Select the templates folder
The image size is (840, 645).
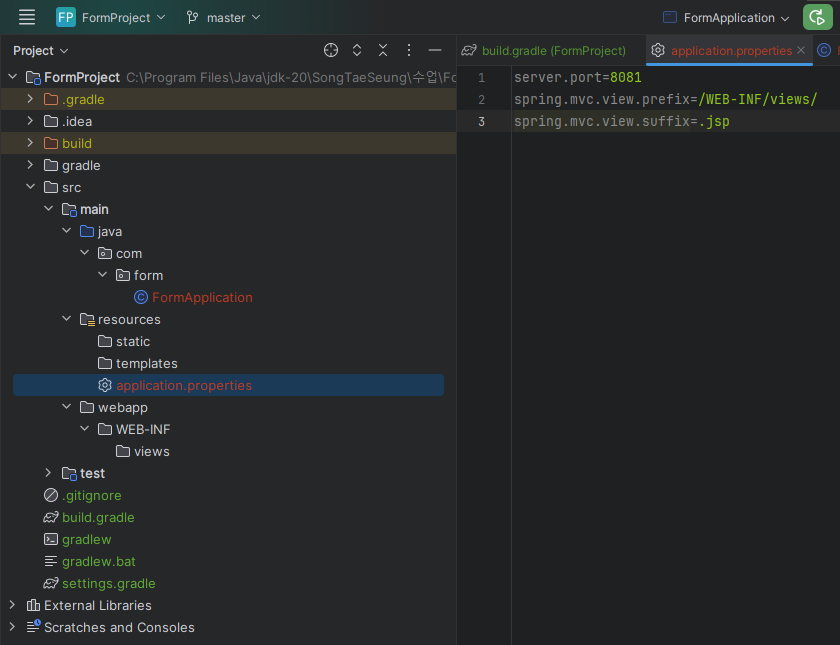(x=146, y=363)
